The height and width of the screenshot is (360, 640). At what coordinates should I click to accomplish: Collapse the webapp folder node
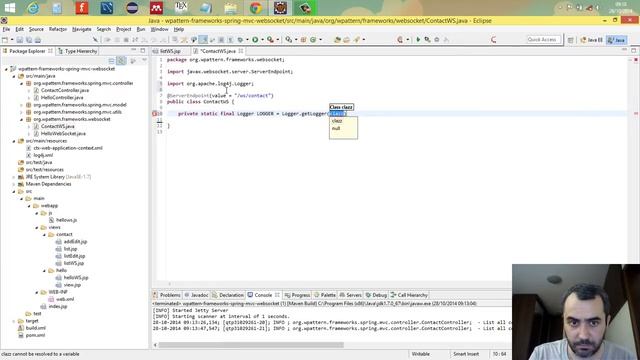[29, 206]
